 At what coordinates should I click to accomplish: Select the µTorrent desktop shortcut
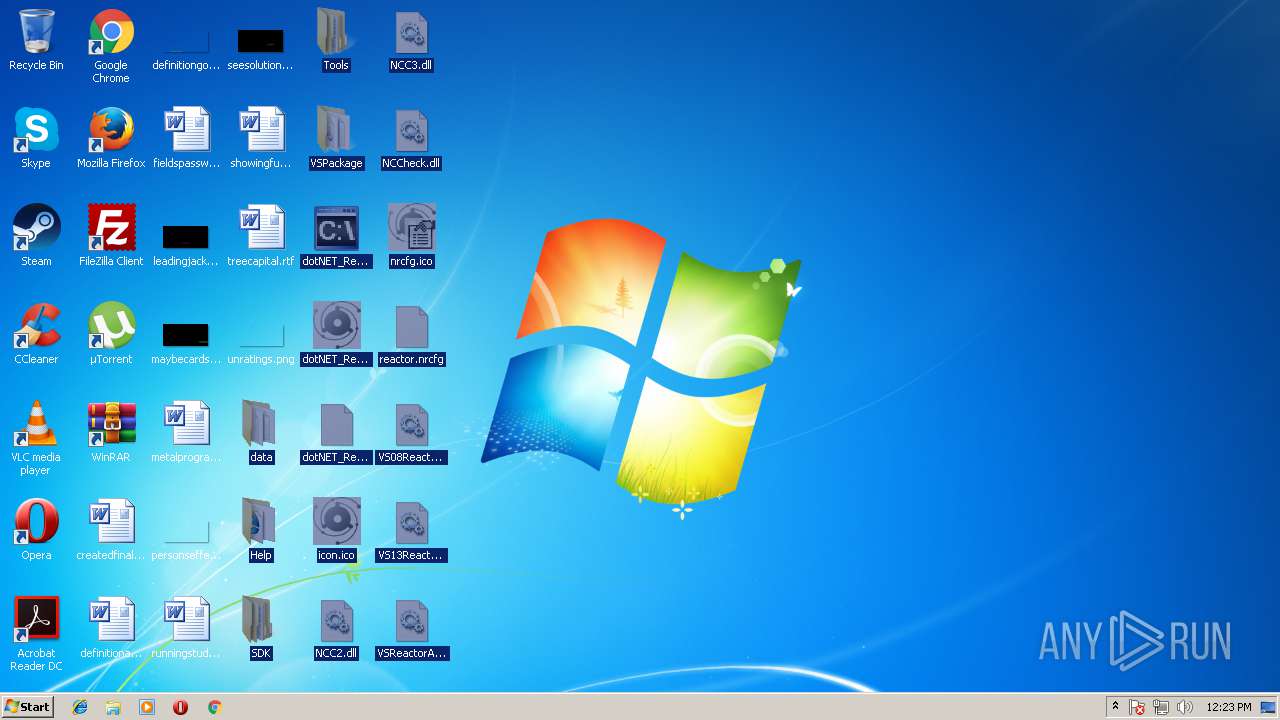pos(111,335)
